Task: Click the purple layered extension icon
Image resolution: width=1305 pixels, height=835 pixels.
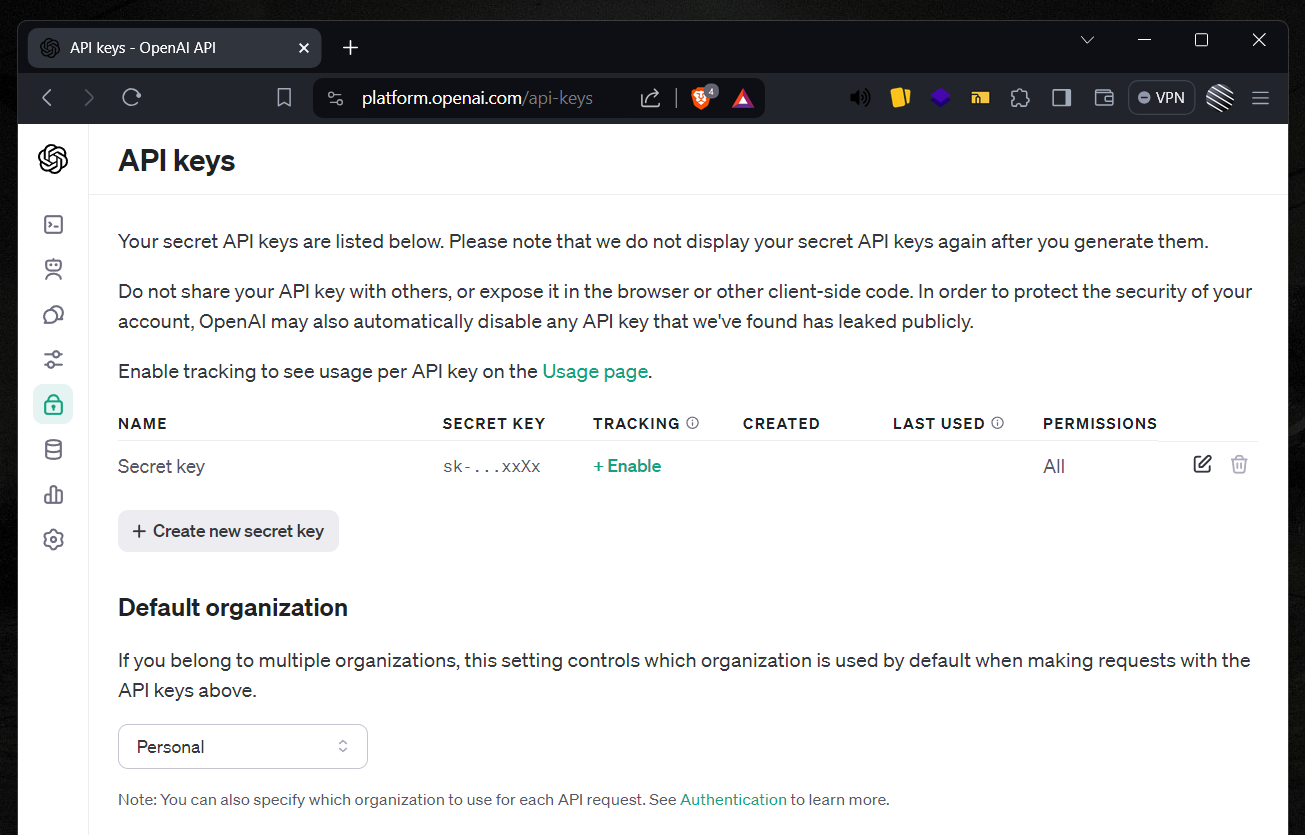Action: [940, 97]
